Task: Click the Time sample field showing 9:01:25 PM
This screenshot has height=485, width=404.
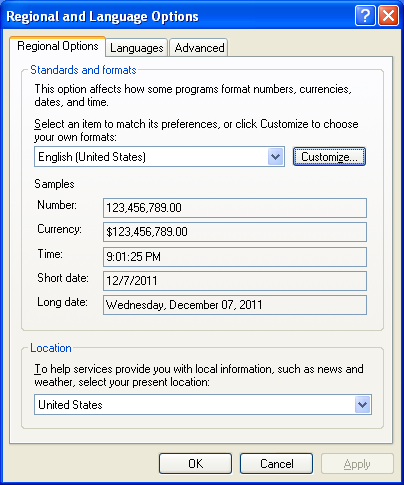Action: tap(235, 257)
